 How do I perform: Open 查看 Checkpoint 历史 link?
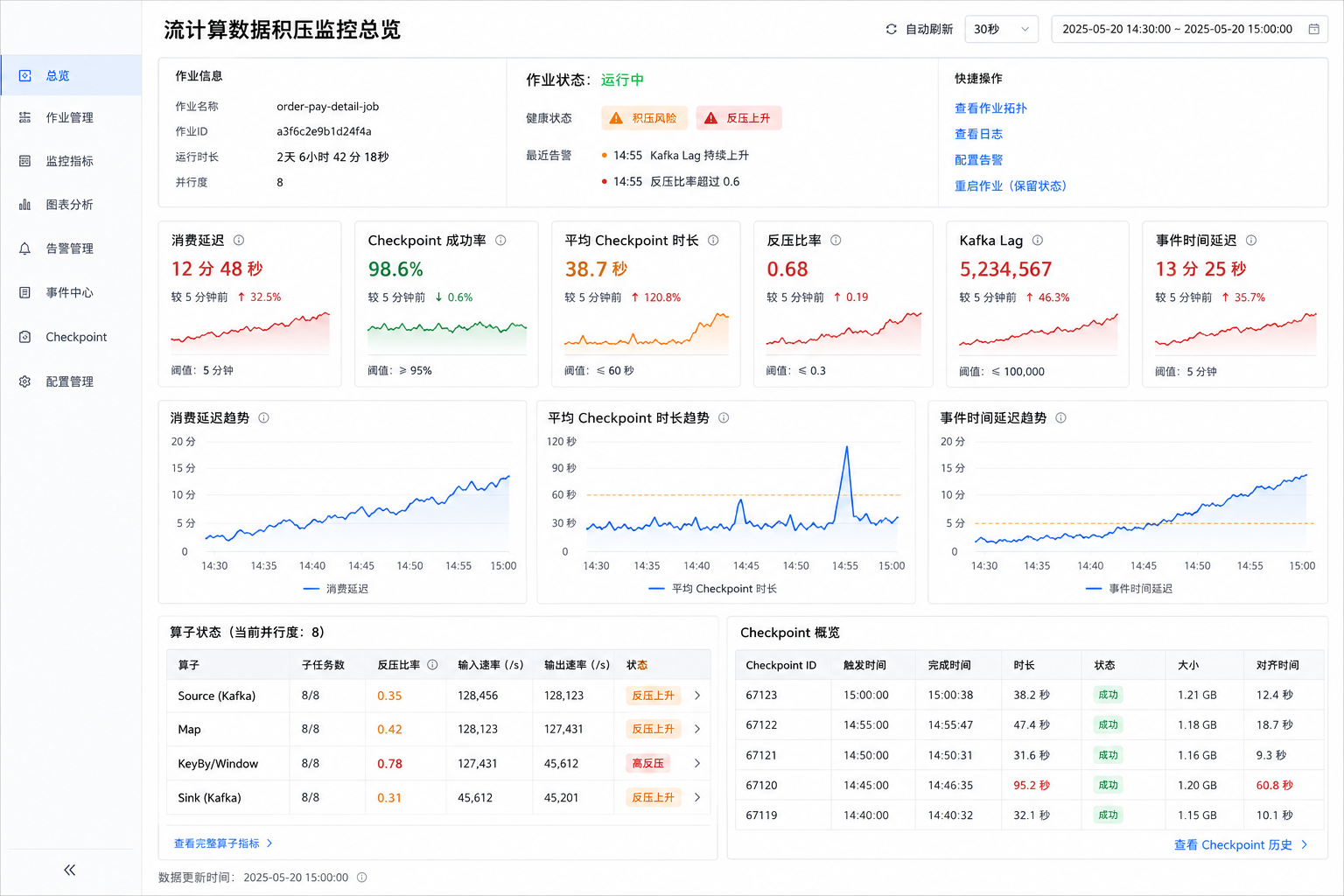pyautogui.click(x=1241, y=845)
